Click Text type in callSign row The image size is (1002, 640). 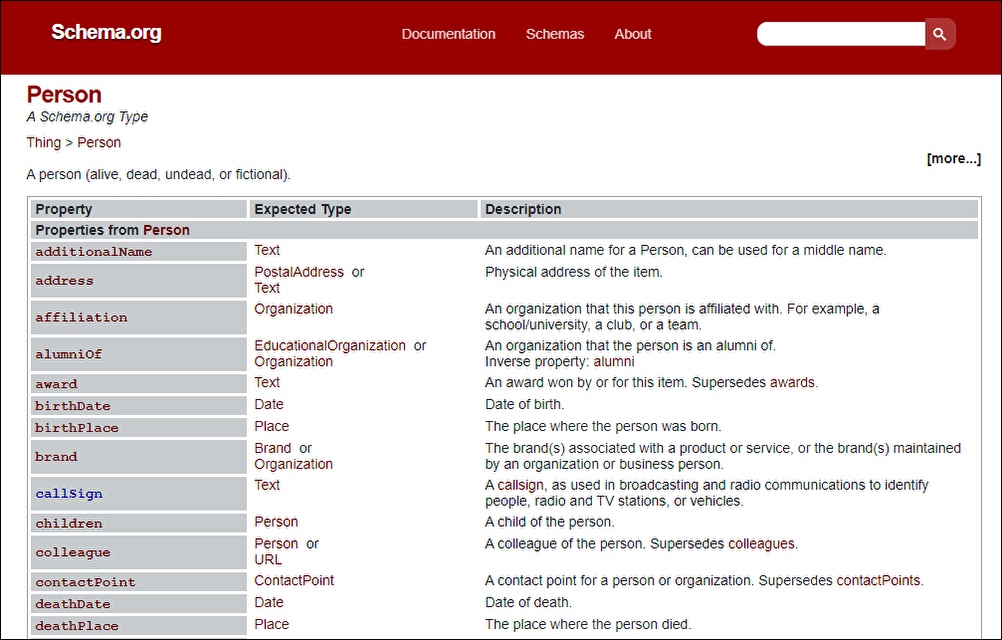point(267,485)
